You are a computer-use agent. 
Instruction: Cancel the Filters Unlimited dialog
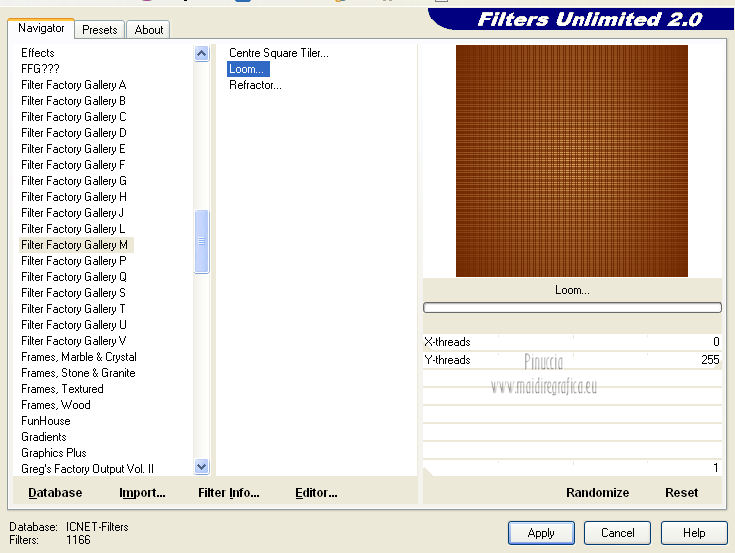point(617,533)
